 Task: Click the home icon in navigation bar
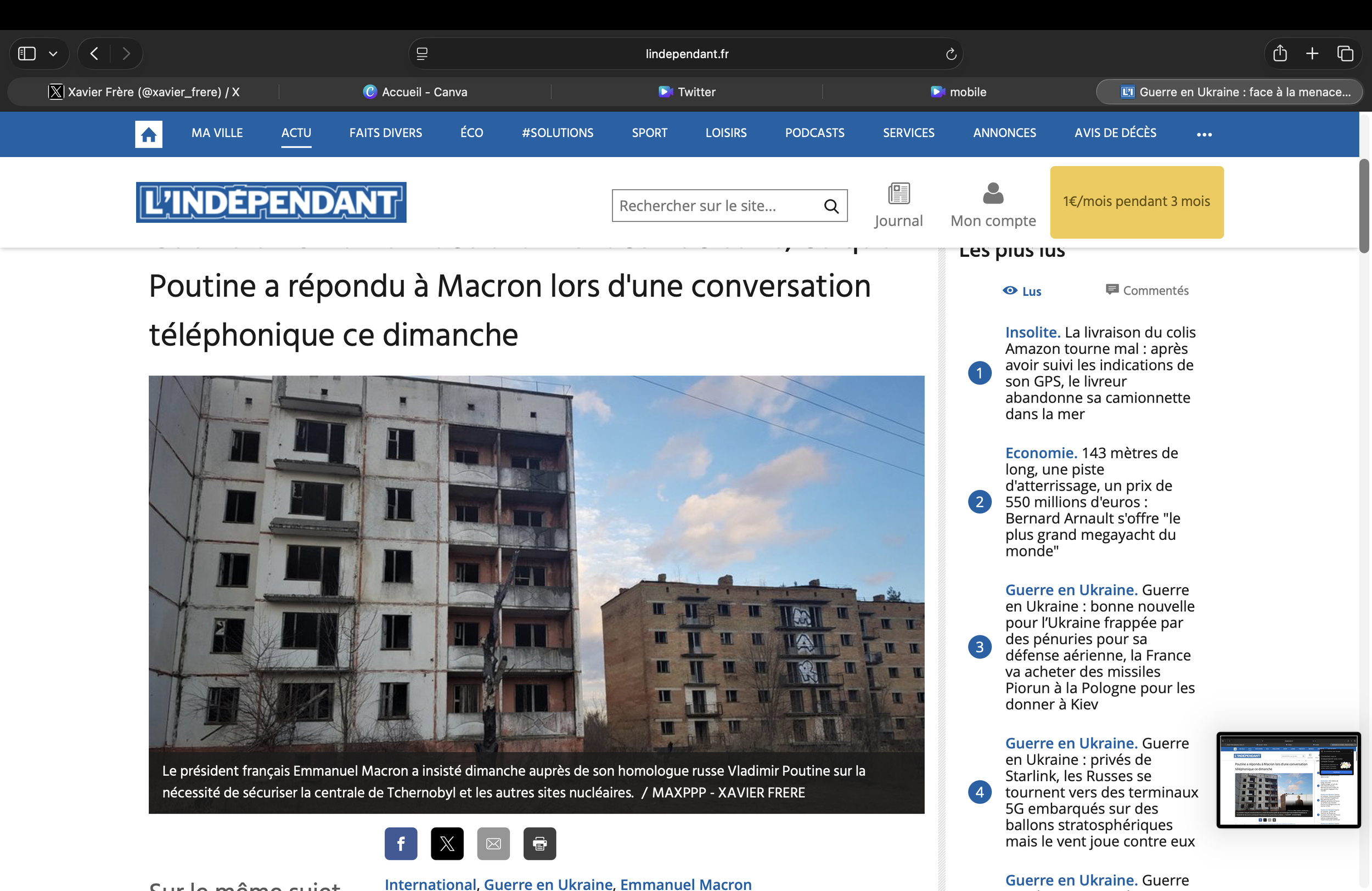point(148,134)
